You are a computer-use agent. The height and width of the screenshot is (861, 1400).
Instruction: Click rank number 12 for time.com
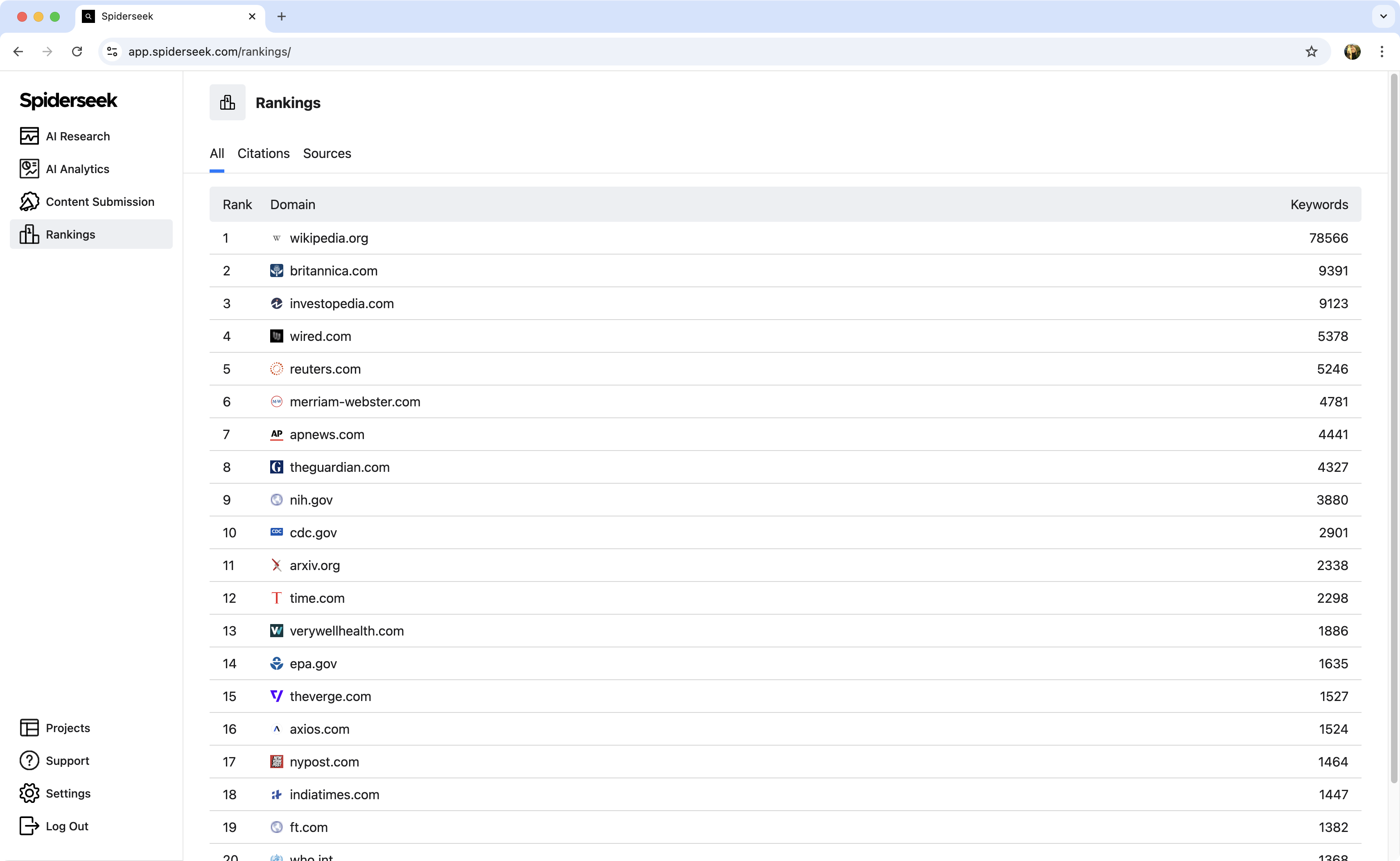229,598
